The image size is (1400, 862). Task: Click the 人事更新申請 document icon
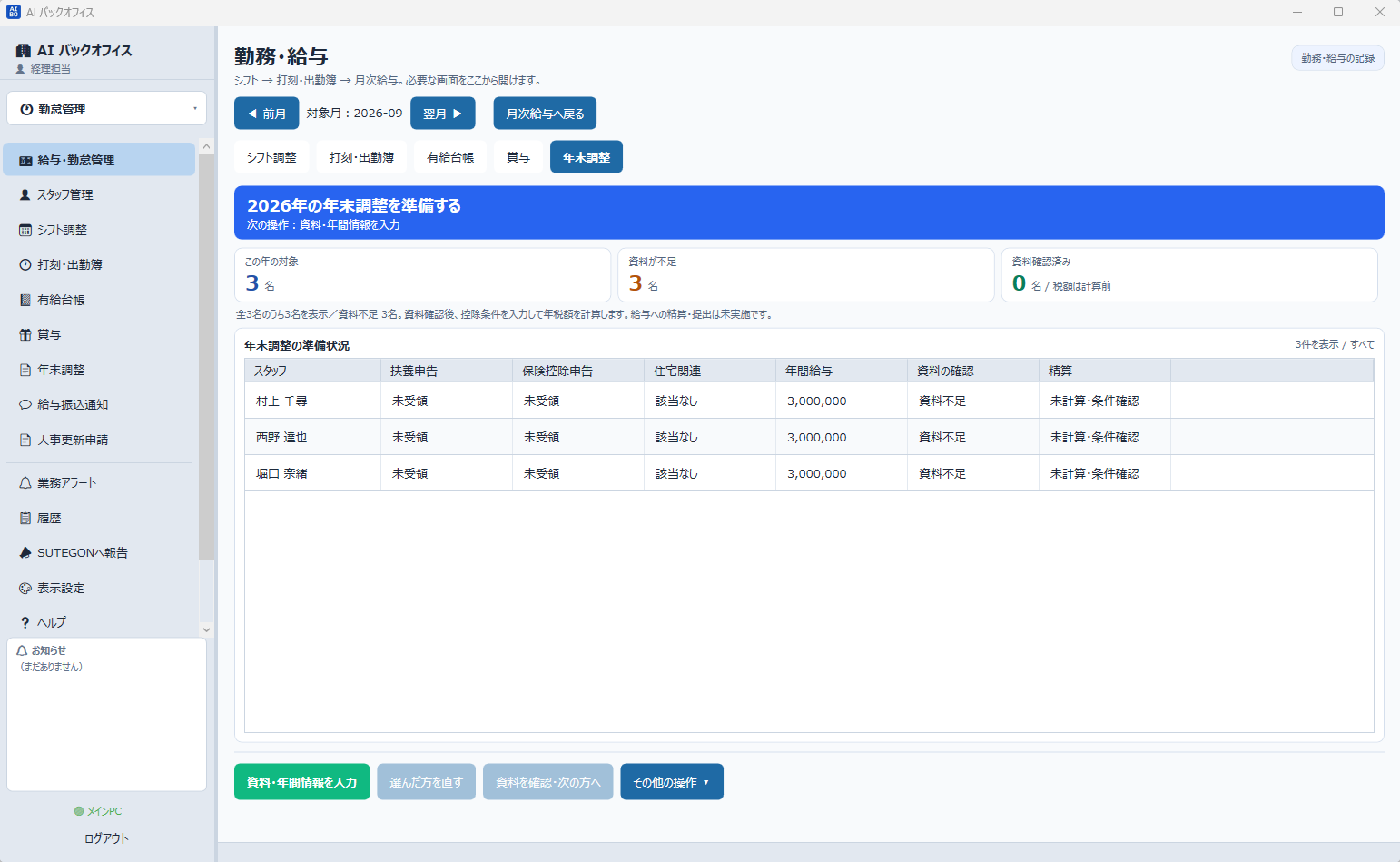pos(25,440)
